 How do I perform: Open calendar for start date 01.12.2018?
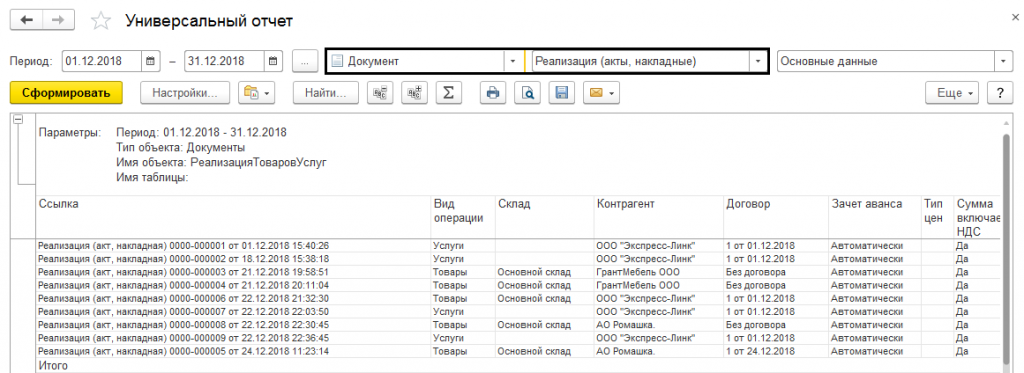tap(150, 61)
